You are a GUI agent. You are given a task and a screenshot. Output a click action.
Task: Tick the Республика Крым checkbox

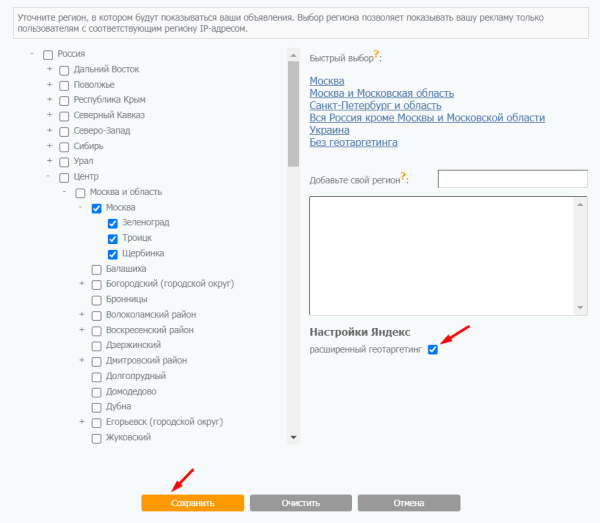[65, 101]
